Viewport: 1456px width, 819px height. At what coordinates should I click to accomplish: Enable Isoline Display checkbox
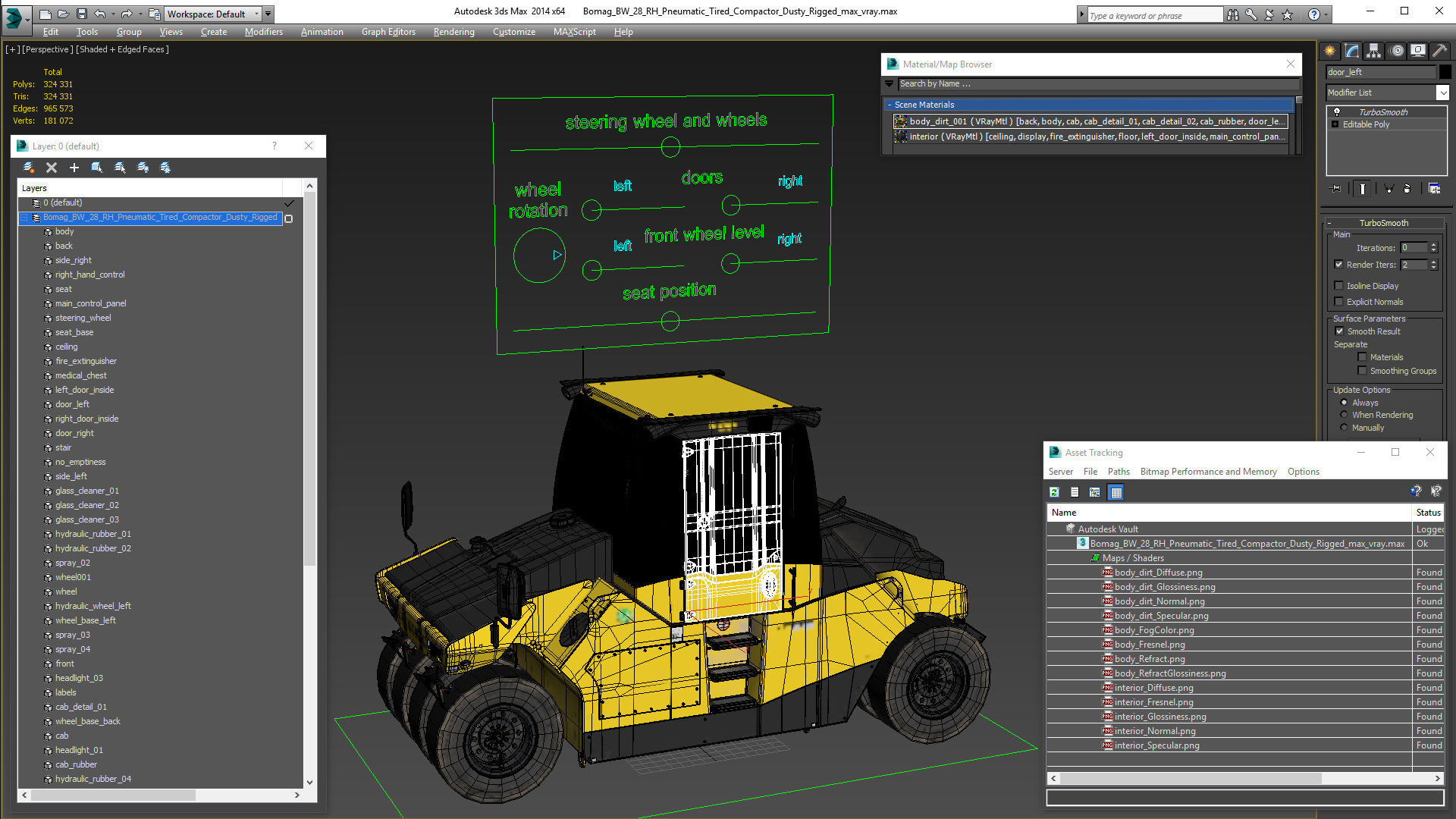pyautogui.click(x=1339, y=286)
